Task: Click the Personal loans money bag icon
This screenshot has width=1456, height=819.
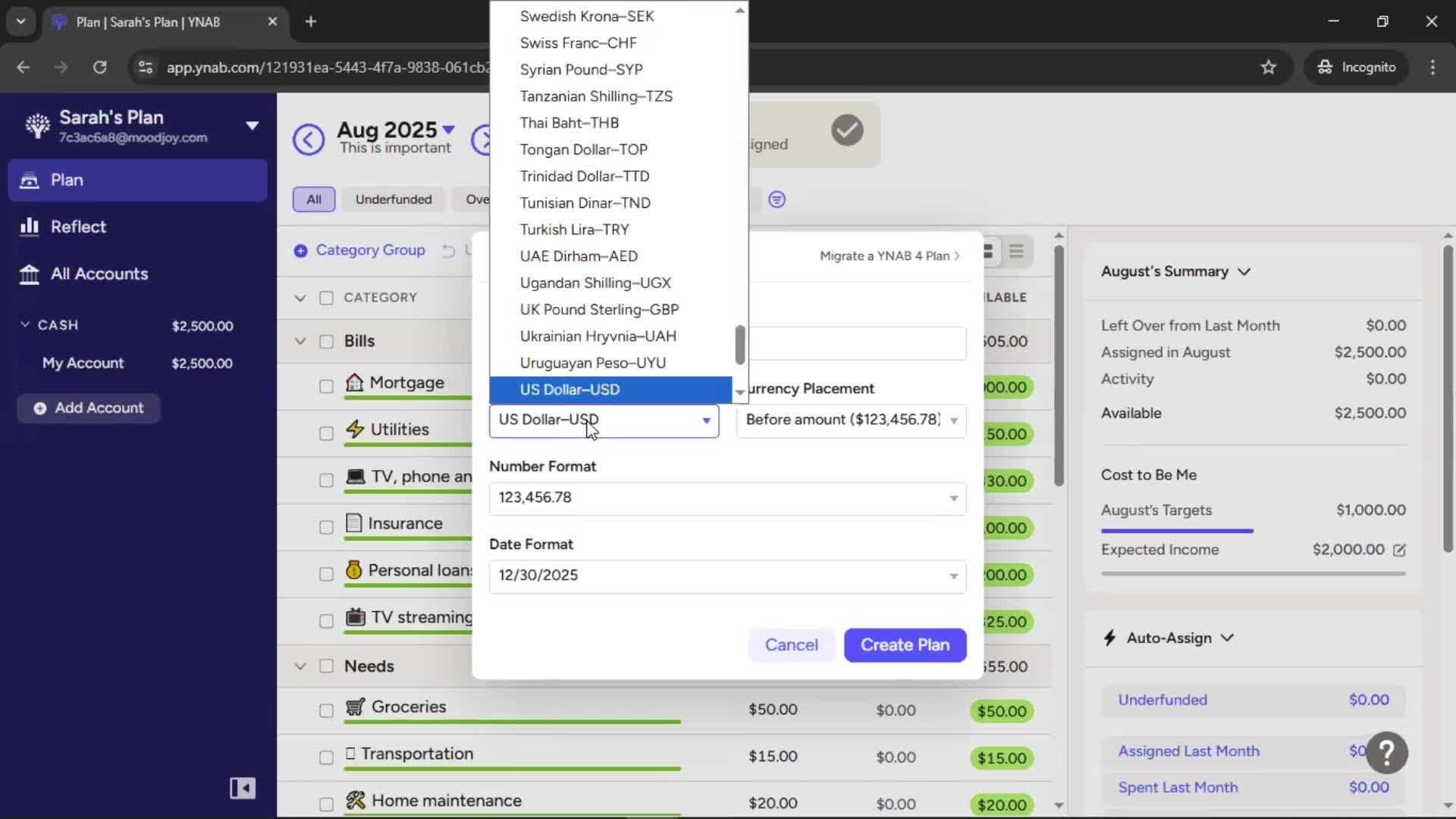Action: tap(353, 570)
